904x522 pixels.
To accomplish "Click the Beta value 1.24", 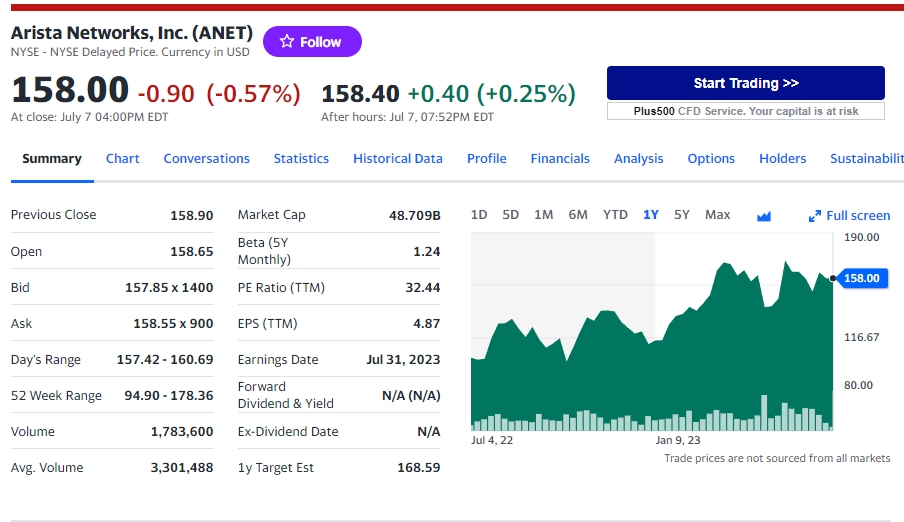I will pyautogui.click(x=427, y=251).
